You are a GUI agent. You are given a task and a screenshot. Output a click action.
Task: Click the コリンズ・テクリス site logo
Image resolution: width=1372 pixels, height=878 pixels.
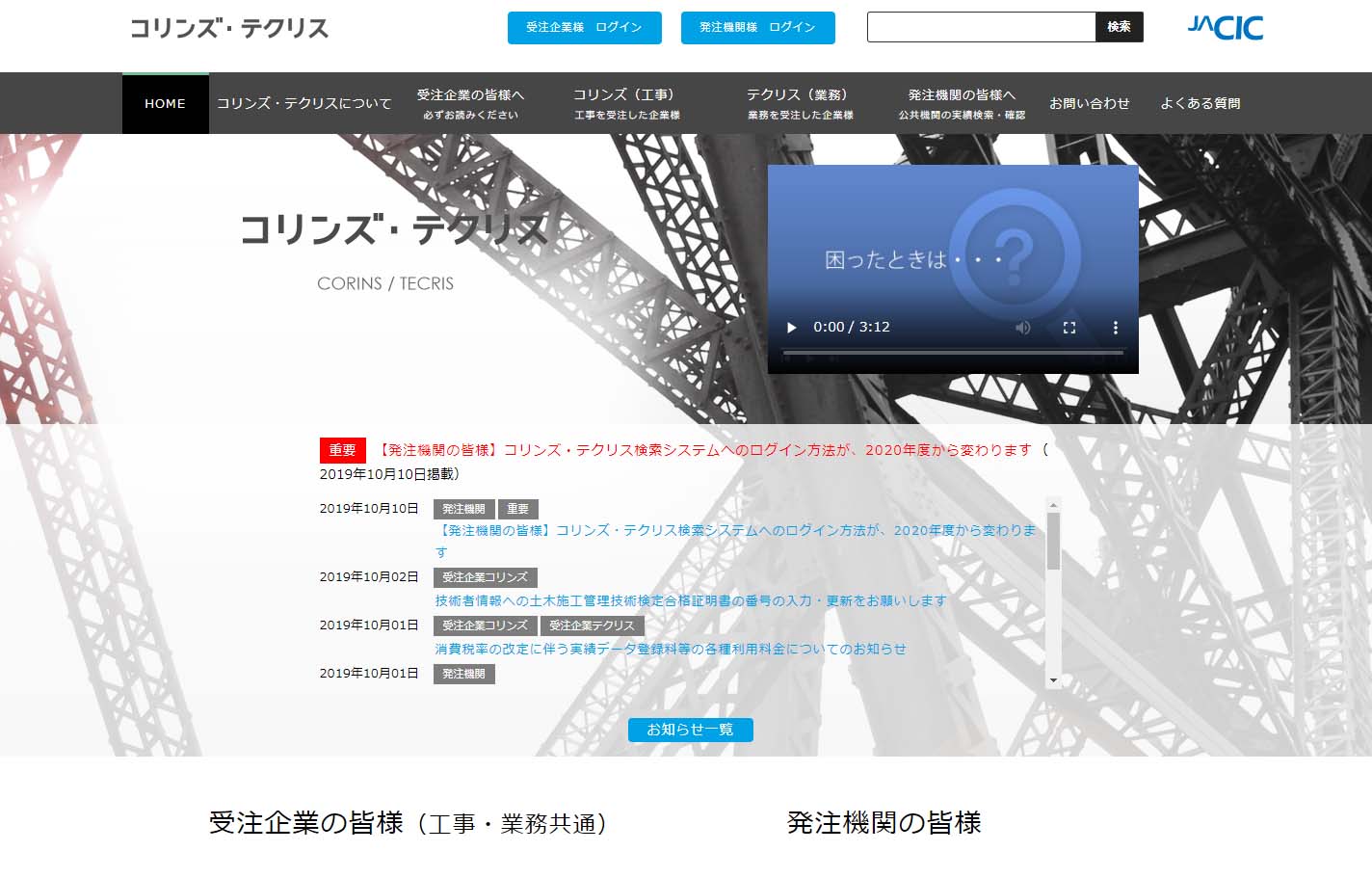(x=229, y=28)
